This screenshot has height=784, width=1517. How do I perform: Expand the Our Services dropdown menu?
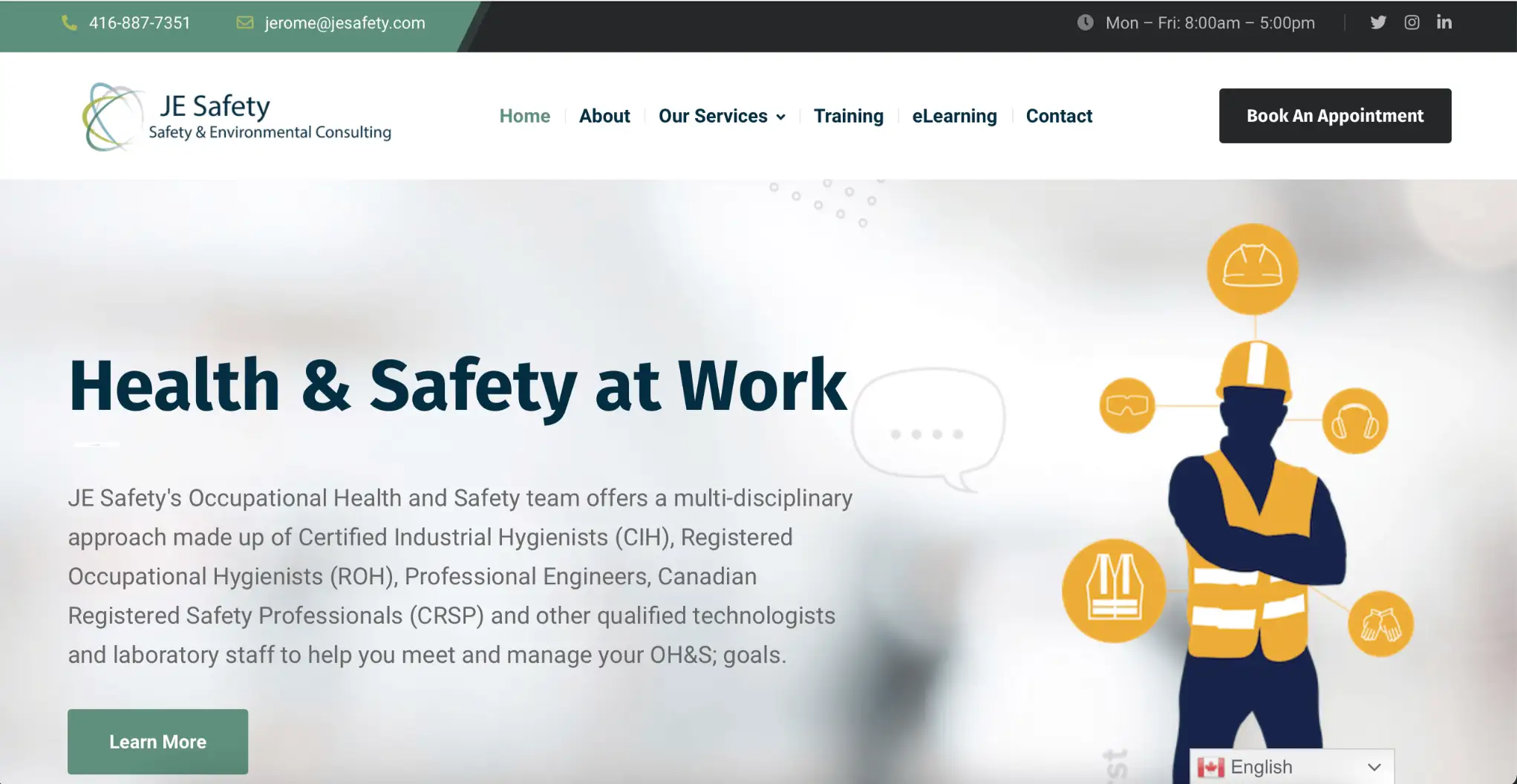coord(721,116)
